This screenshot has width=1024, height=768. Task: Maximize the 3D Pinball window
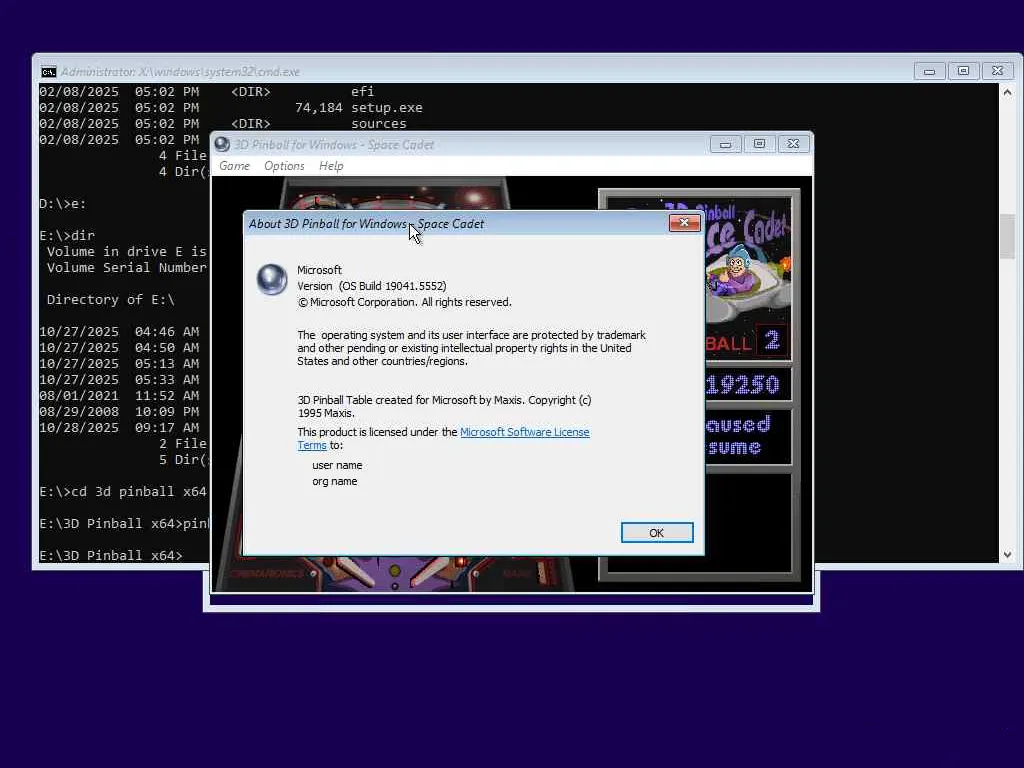click(x=759, y=144)
